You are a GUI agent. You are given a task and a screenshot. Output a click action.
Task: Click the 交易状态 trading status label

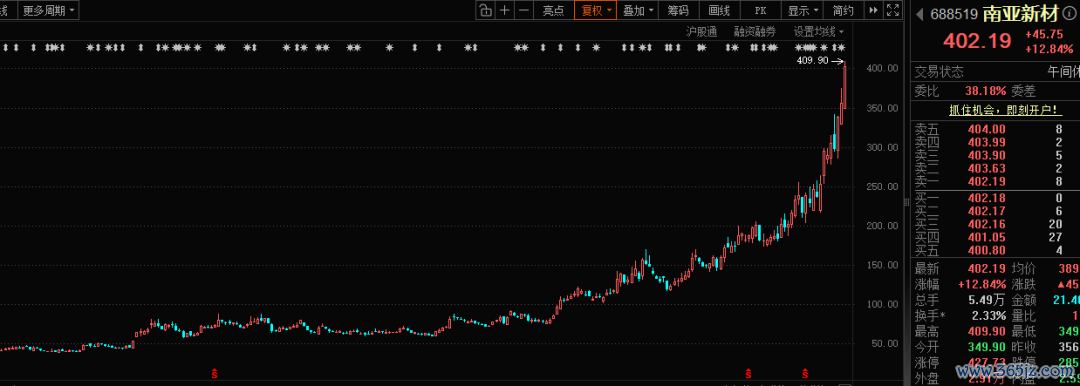pyautogui.click(x=939, y=72)
